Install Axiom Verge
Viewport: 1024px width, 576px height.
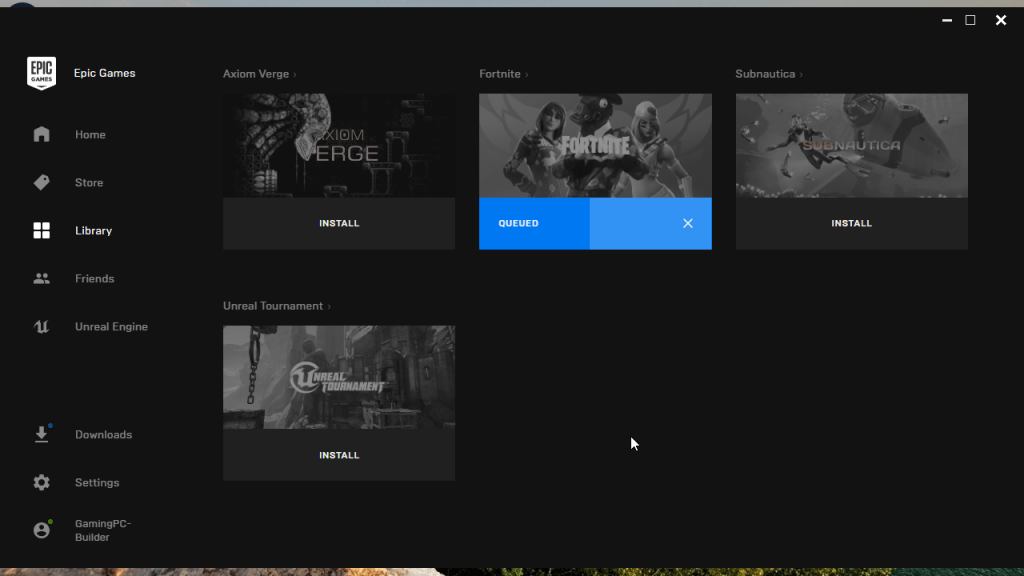tap(339, 223)
